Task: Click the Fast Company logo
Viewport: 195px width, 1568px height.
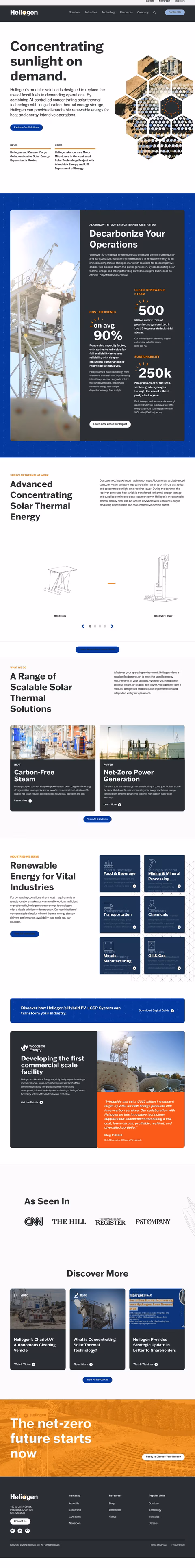Action: pos(153,1221)
